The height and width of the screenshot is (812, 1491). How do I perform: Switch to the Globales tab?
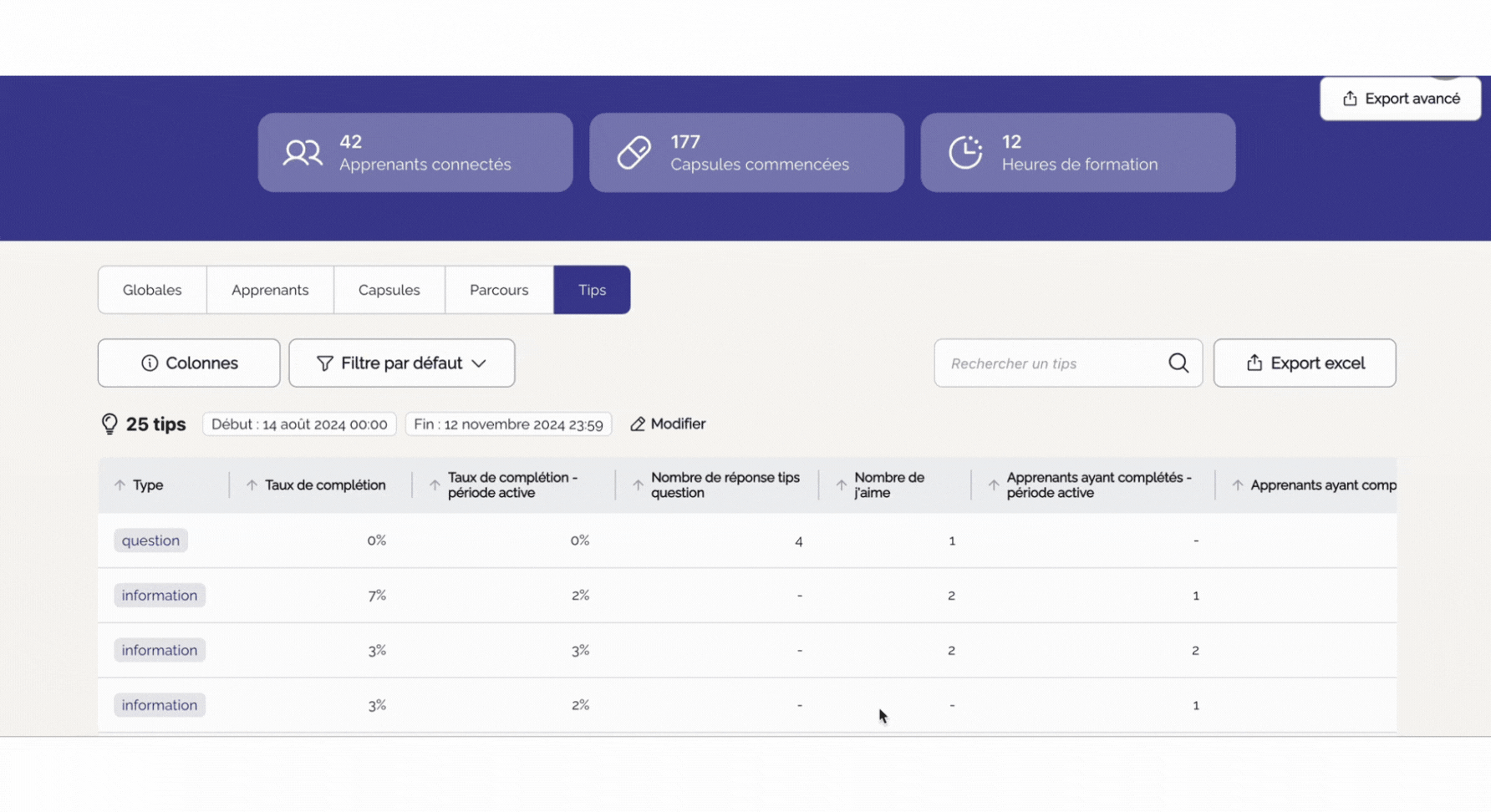[x=152, y=290]
